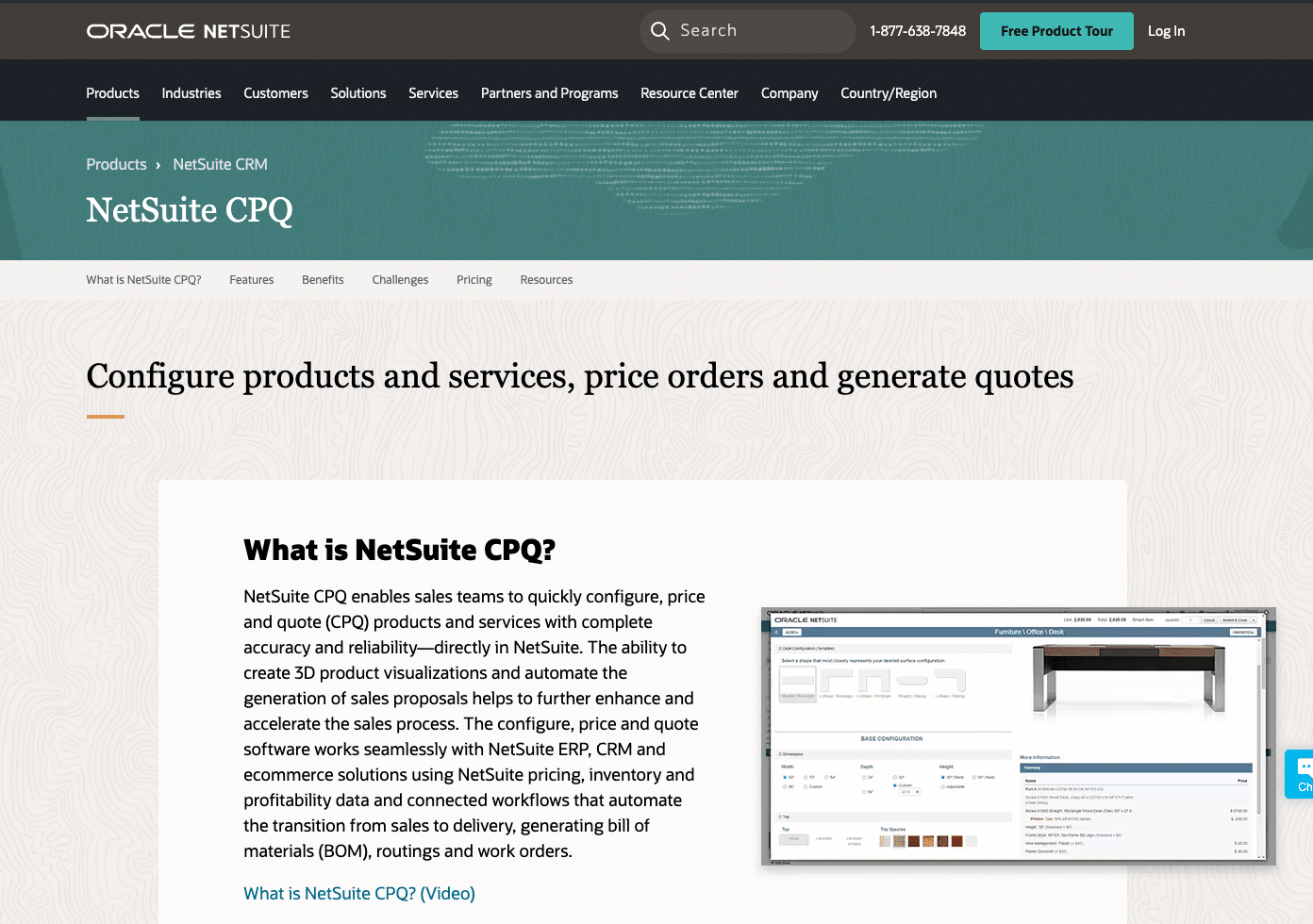The width and height of the screenshot is (1313, 924).
Task: Click the search magnifier icon
Action: [x=660, y=31]
